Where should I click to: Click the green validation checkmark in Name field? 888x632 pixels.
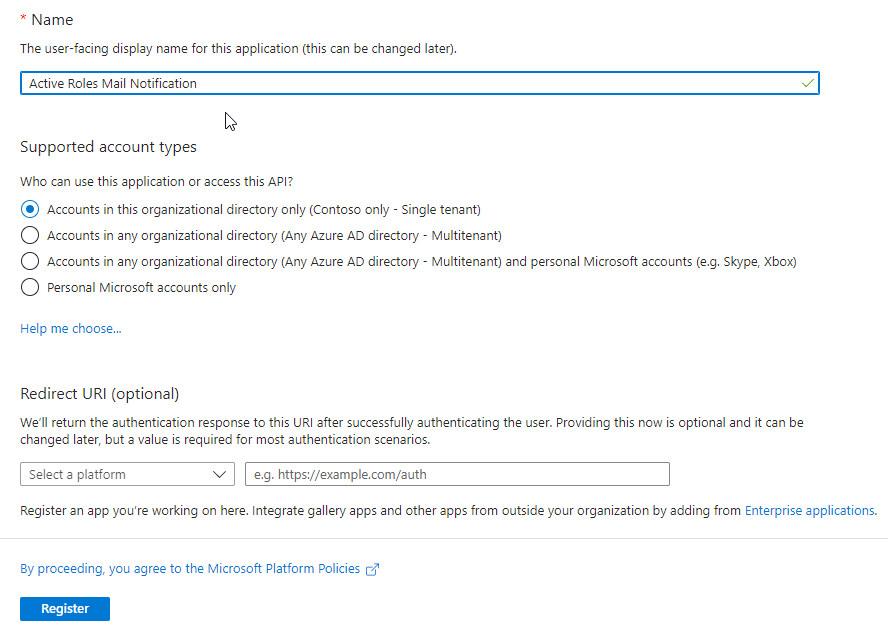tap(808, 83)
